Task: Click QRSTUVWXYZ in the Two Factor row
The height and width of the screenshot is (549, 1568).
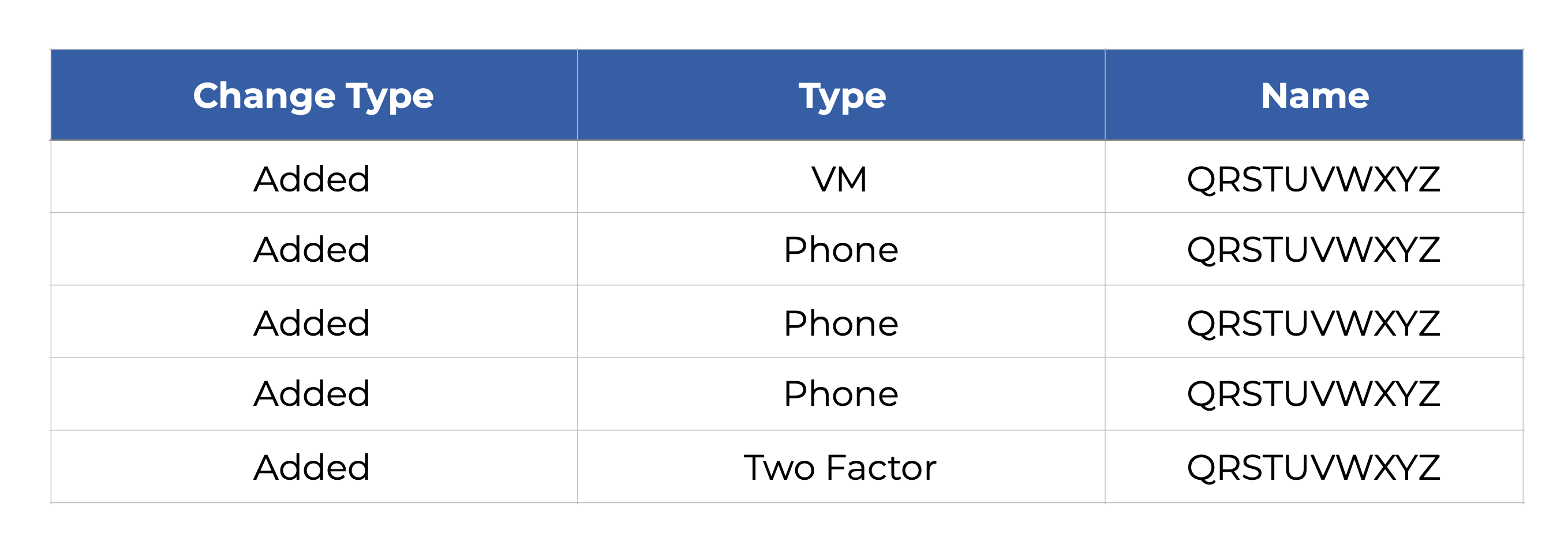Action: click(1313, 468)
